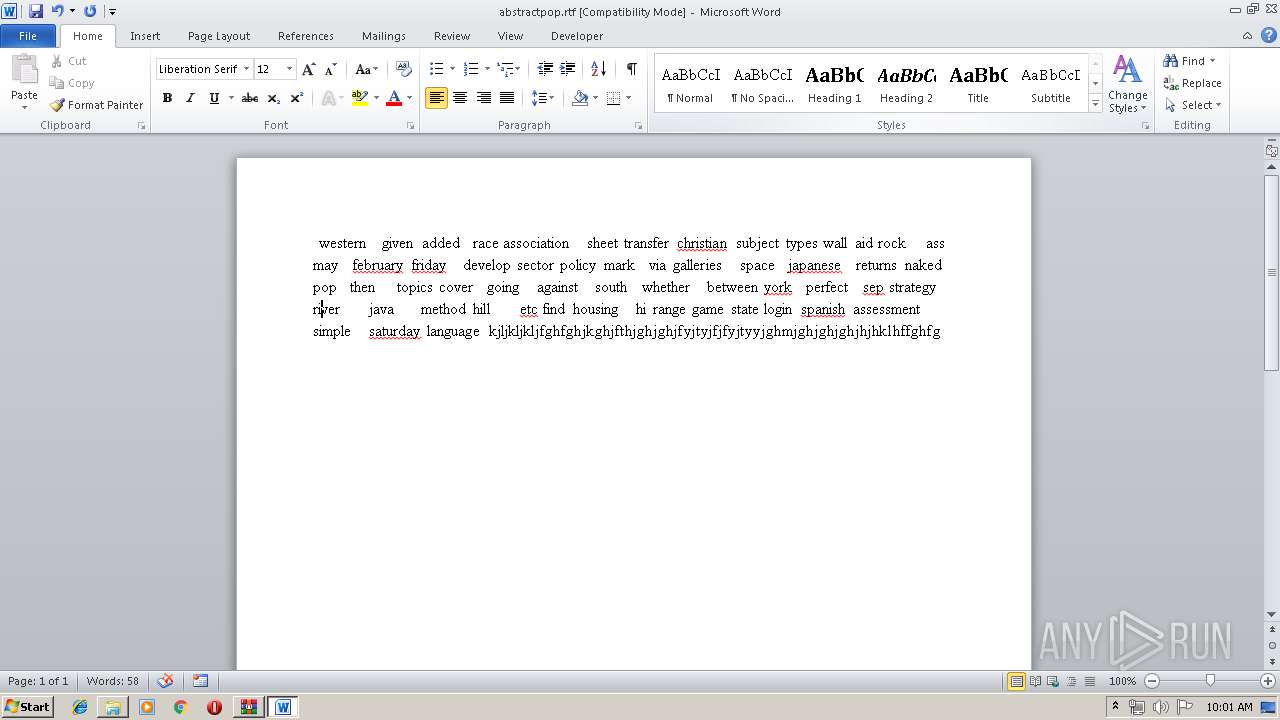
Task: Center align the paragraph text
Action: 460,98
